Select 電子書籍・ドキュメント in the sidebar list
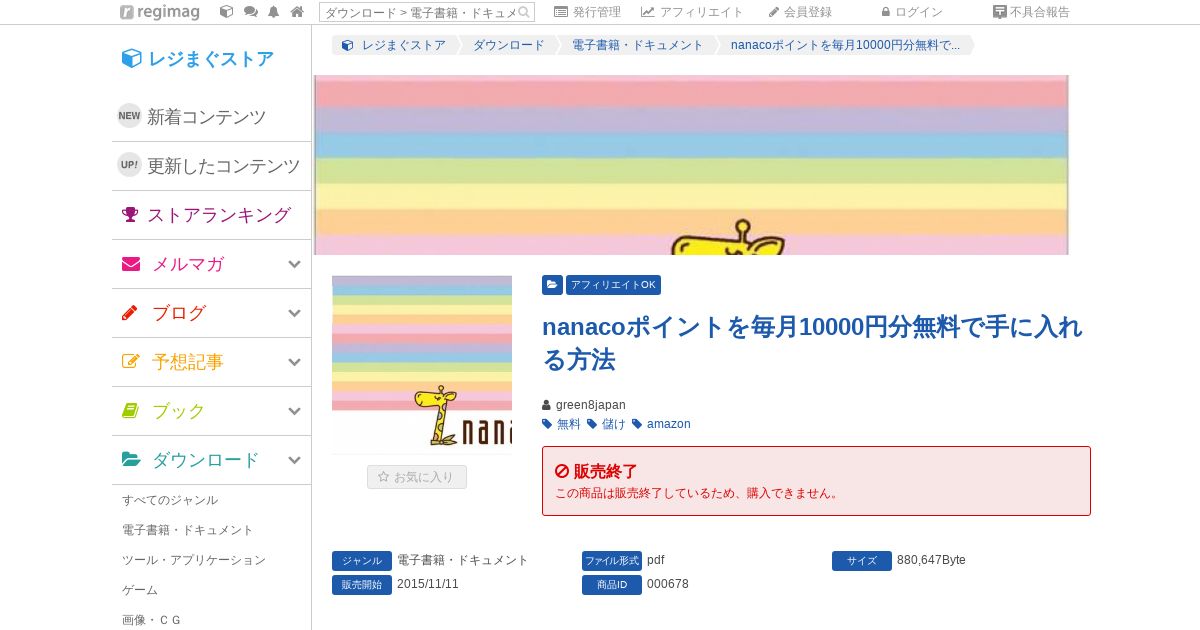This screenshot has width=1200, height=630. pyautogui.click(x=188, y=530)
